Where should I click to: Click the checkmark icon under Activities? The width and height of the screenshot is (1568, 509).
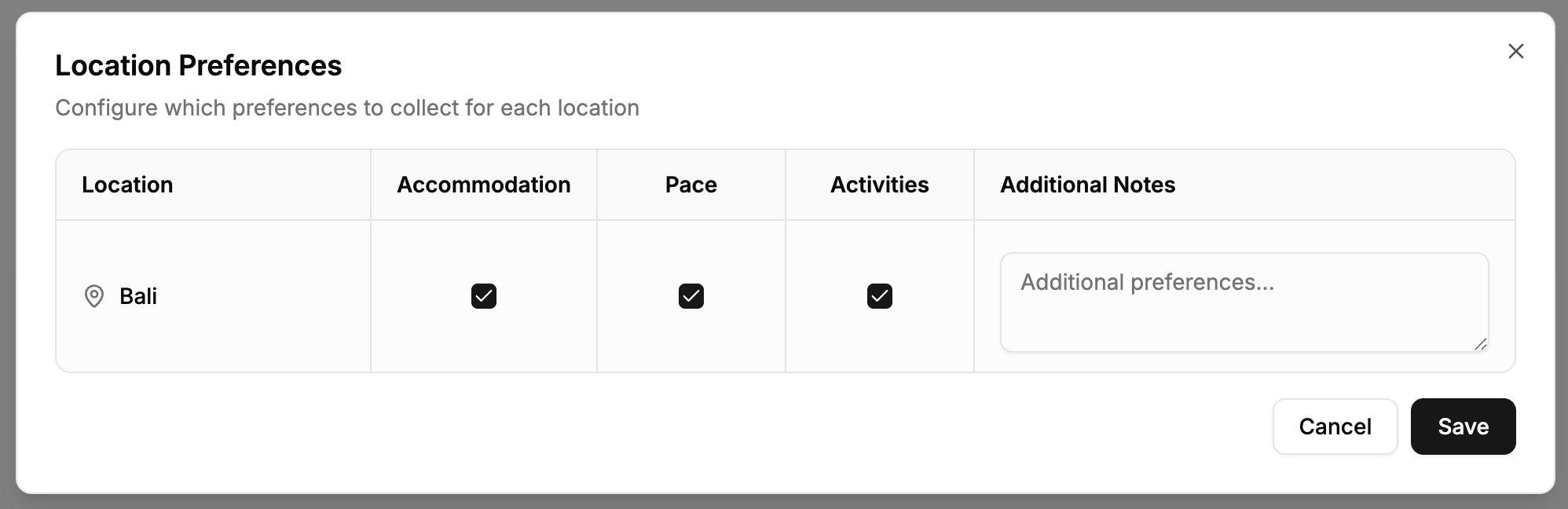(x=880, y=296)
